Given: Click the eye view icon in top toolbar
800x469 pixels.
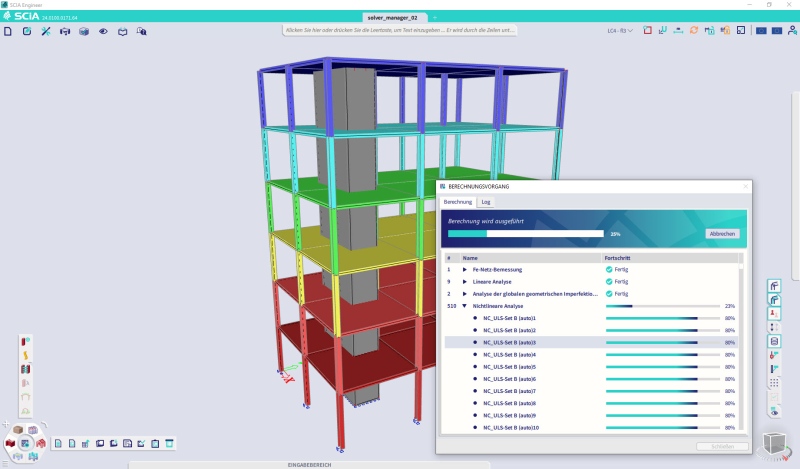Looking at the screenshot, I should (104, 32).
